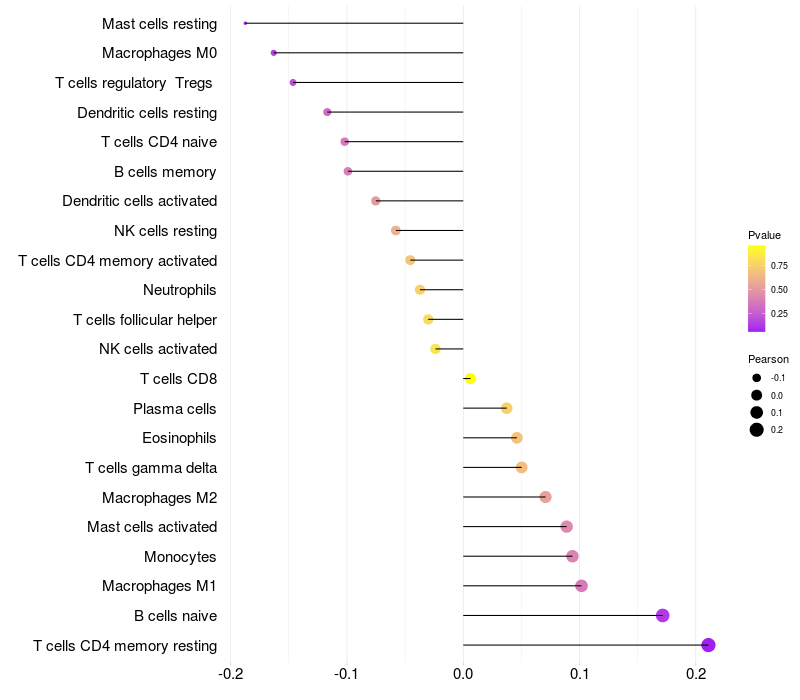Click the Macrophages M0 data point

pyautogui.click(x=273, y=53)
